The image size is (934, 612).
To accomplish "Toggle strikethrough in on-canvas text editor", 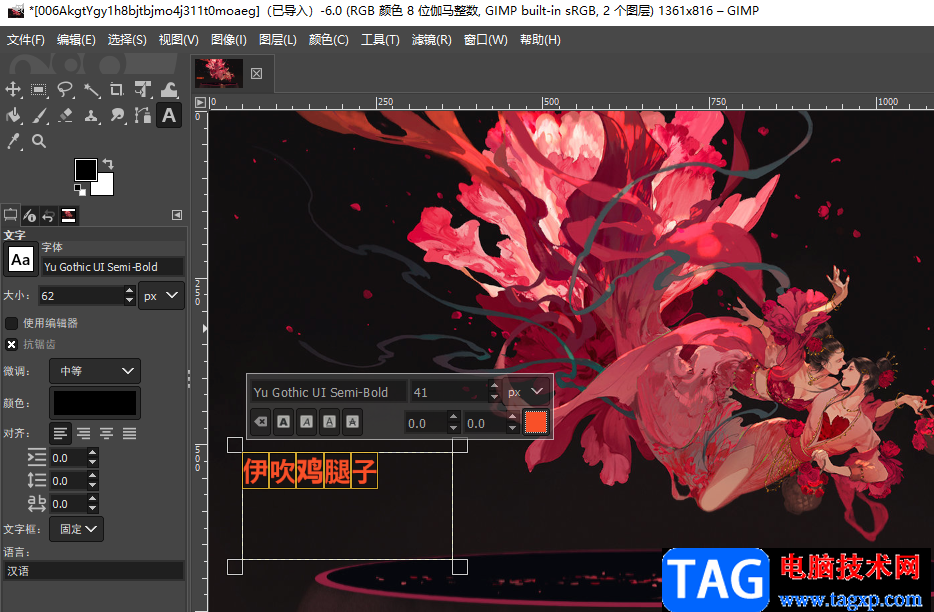I will point(353,422).
